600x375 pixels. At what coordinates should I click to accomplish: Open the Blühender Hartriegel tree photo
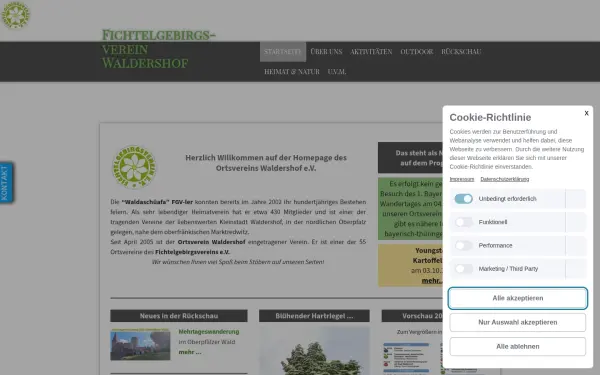(x=314, y=351)
